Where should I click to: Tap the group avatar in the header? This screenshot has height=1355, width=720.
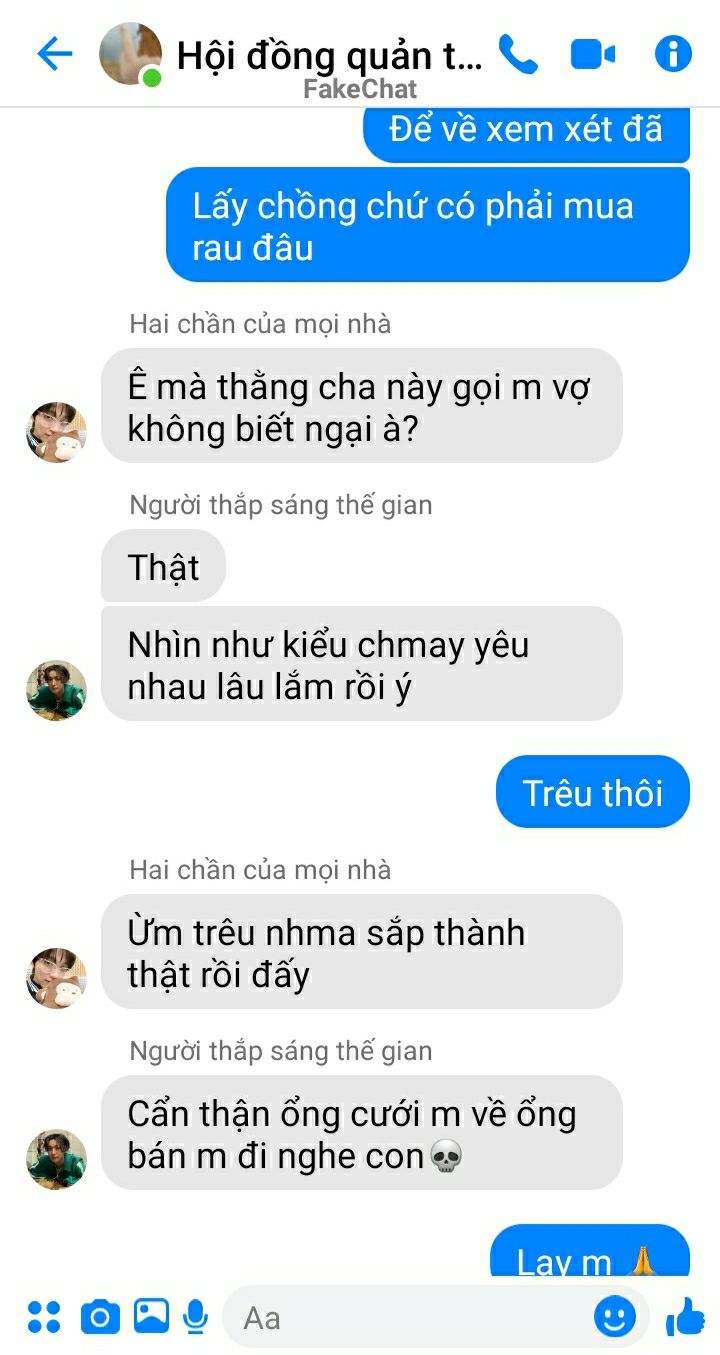131,54
